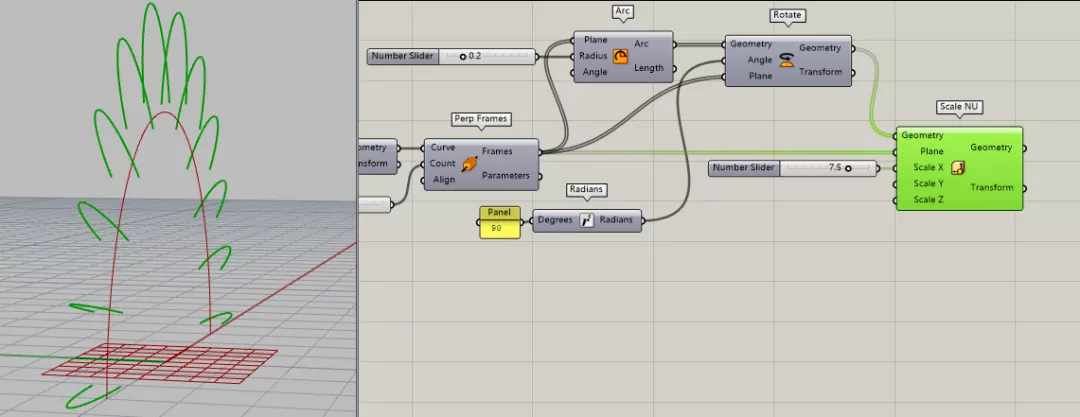Click the Scale NU Scale Z input
1080x417 pixels.
[x=928, y=200]
